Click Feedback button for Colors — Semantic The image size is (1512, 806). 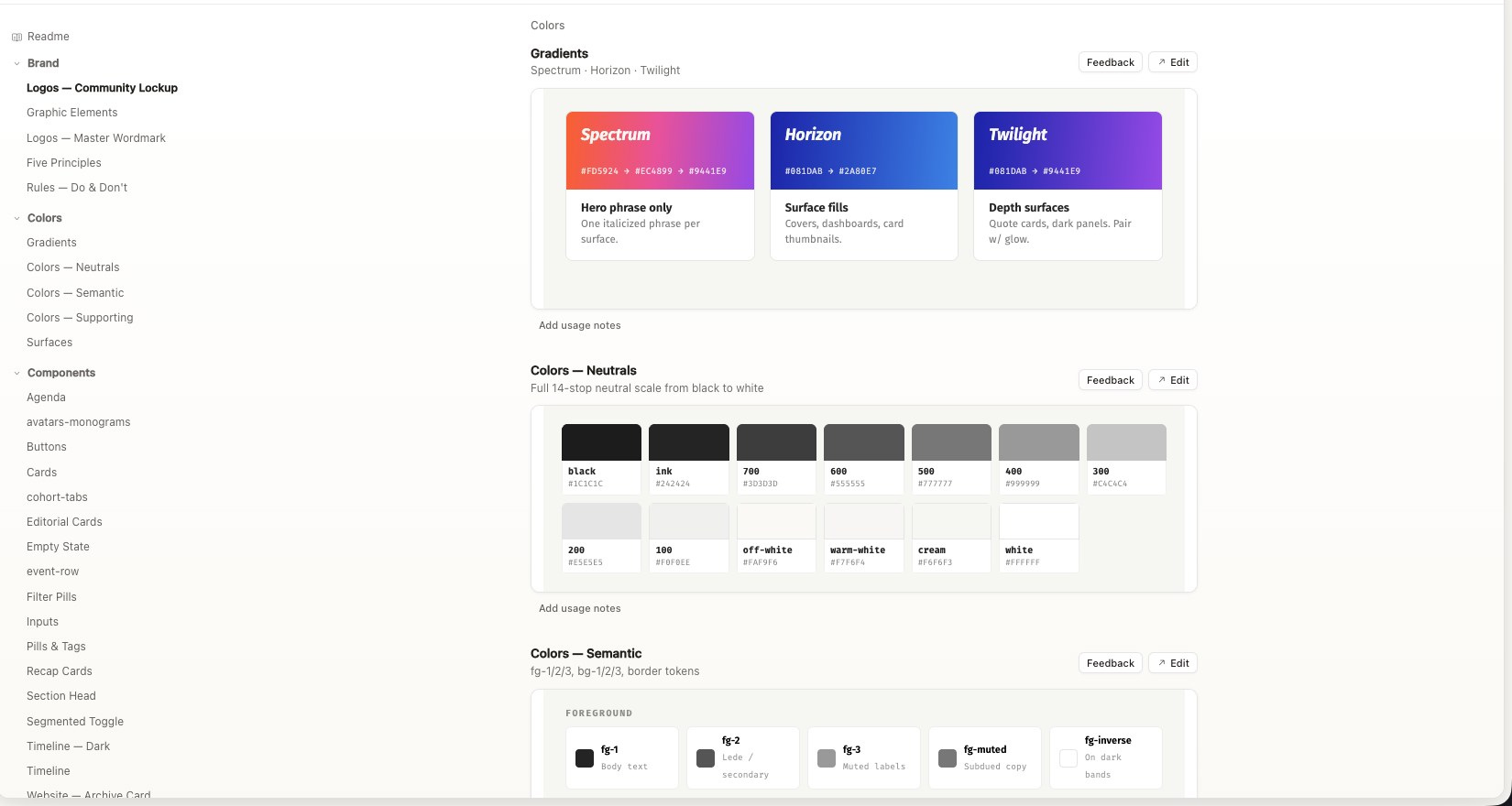(x=1111, y=663)
